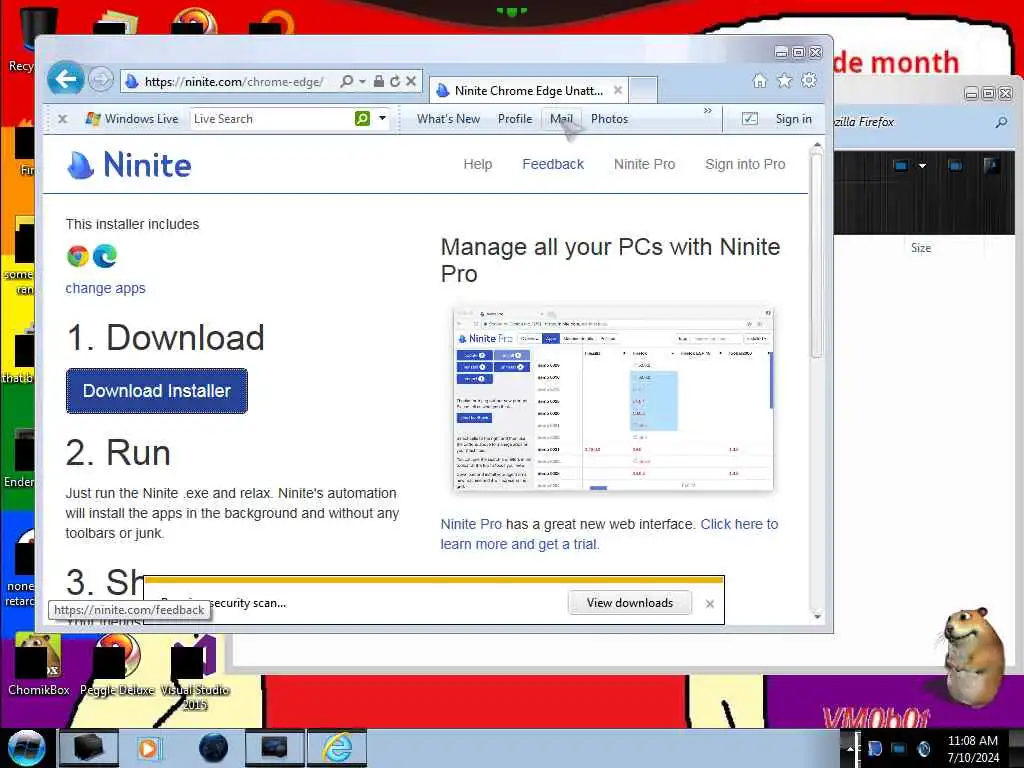The width and height of the screenshot is (1024, 768).
Task: Refresh the Ninite page
Action: (x=394, y=81)
